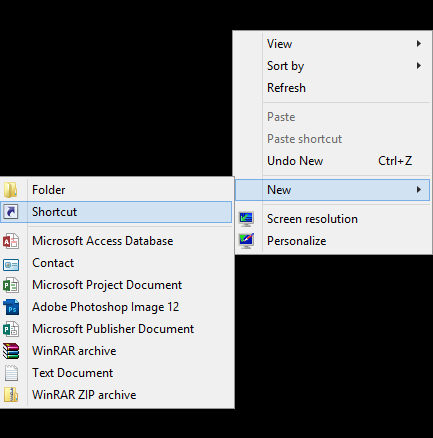The height and width of the screenshot is (438, 433).
Task: Open the Sort by menu entry
Action: pyautogui.click(x=332, y=66)
